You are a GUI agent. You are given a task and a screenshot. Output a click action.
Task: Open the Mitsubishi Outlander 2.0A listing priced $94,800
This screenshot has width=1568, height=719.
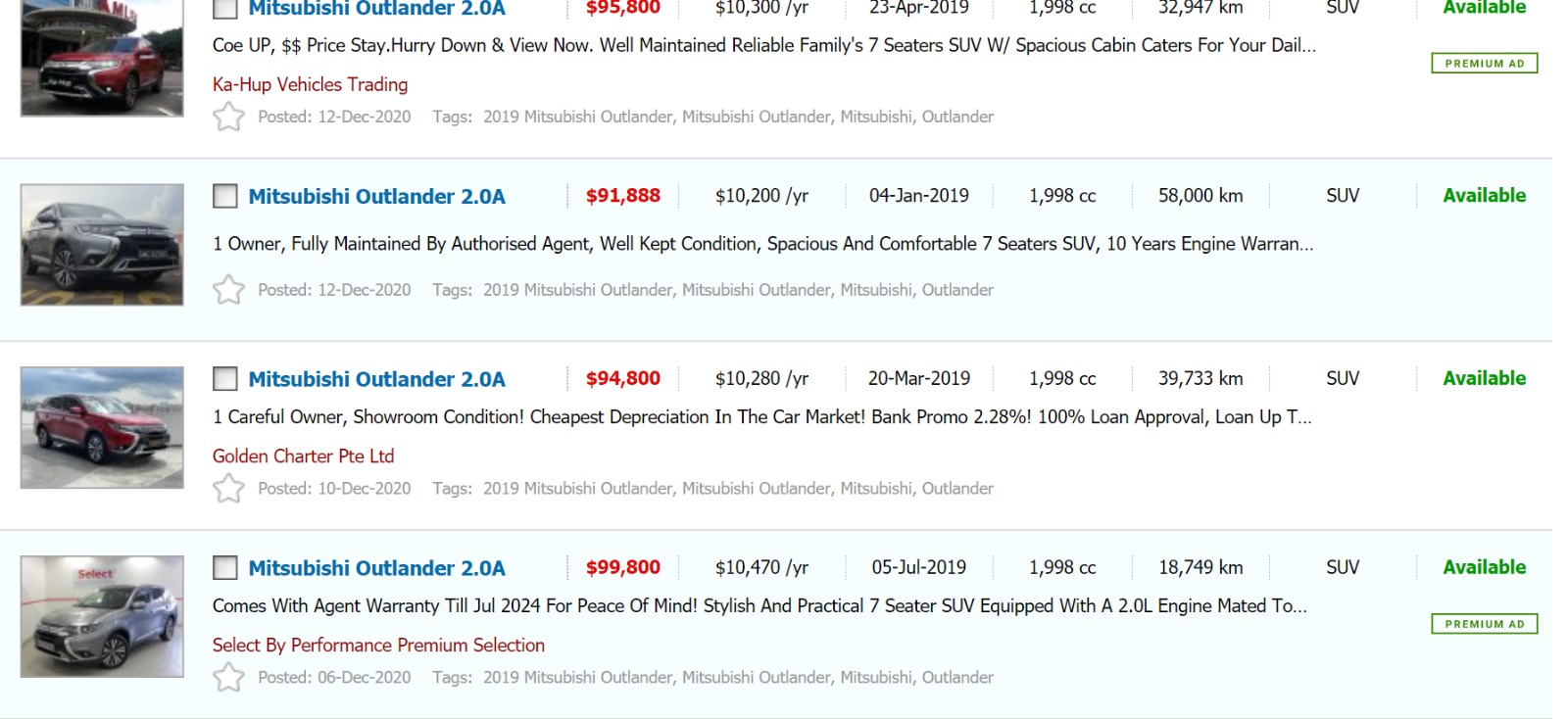pyautogui.click(x=376, y=379)
